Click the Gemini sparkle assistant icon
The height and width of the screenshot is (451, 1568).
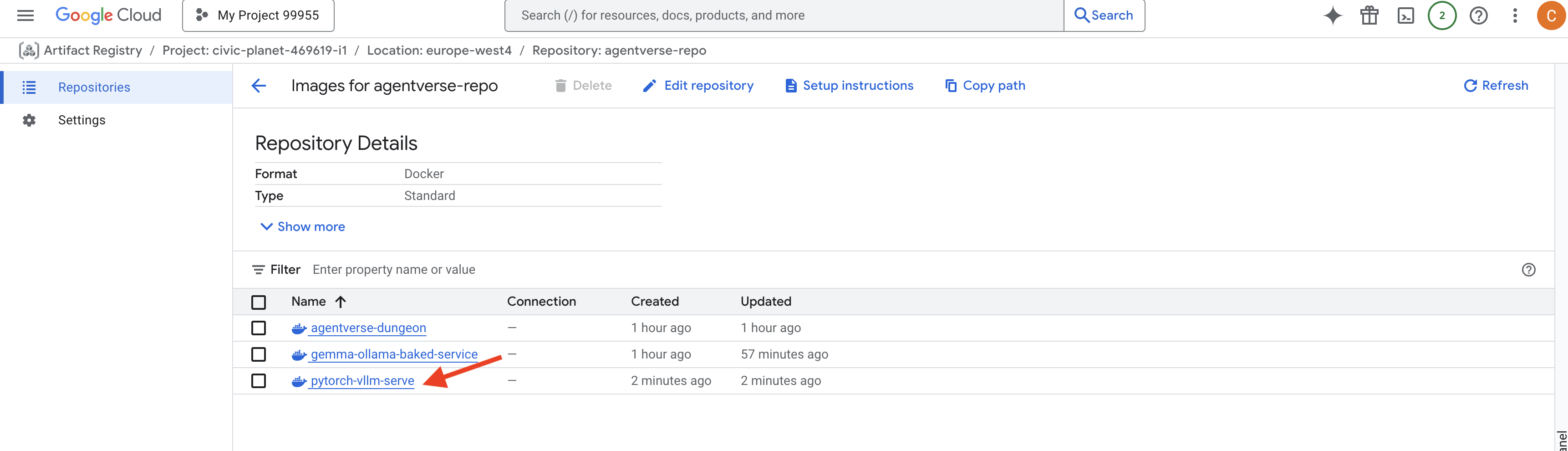click(1333, 15)
